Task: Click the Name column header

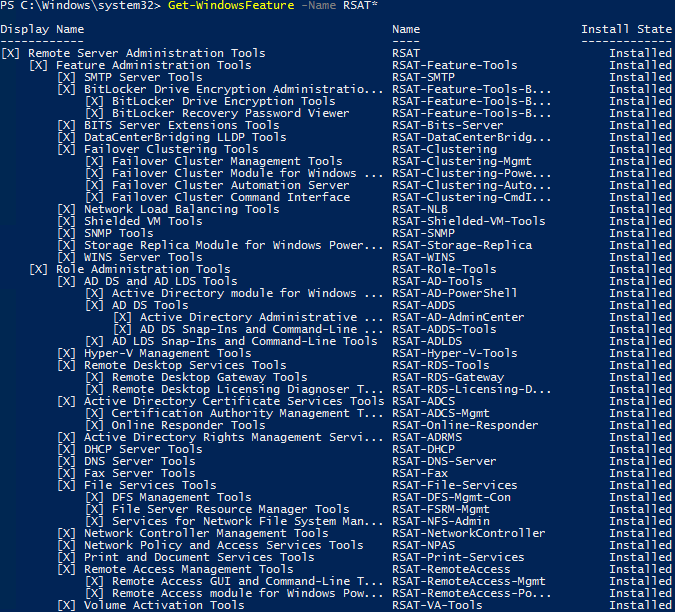Action: [x=406, y=29]
